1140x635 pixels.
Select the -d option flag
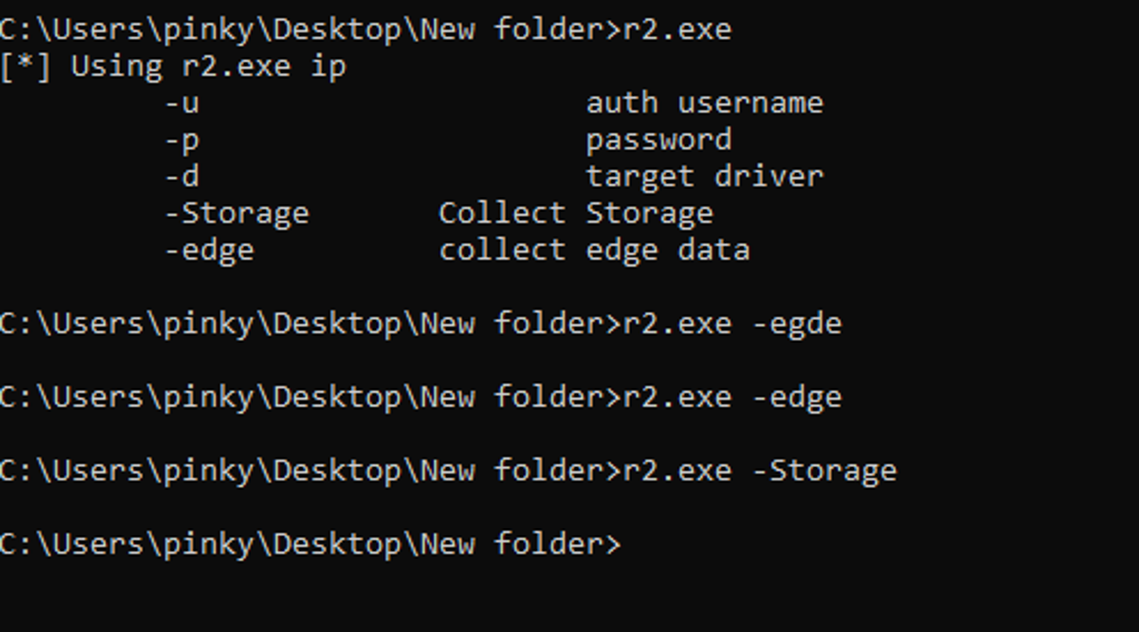pos(181,177)
